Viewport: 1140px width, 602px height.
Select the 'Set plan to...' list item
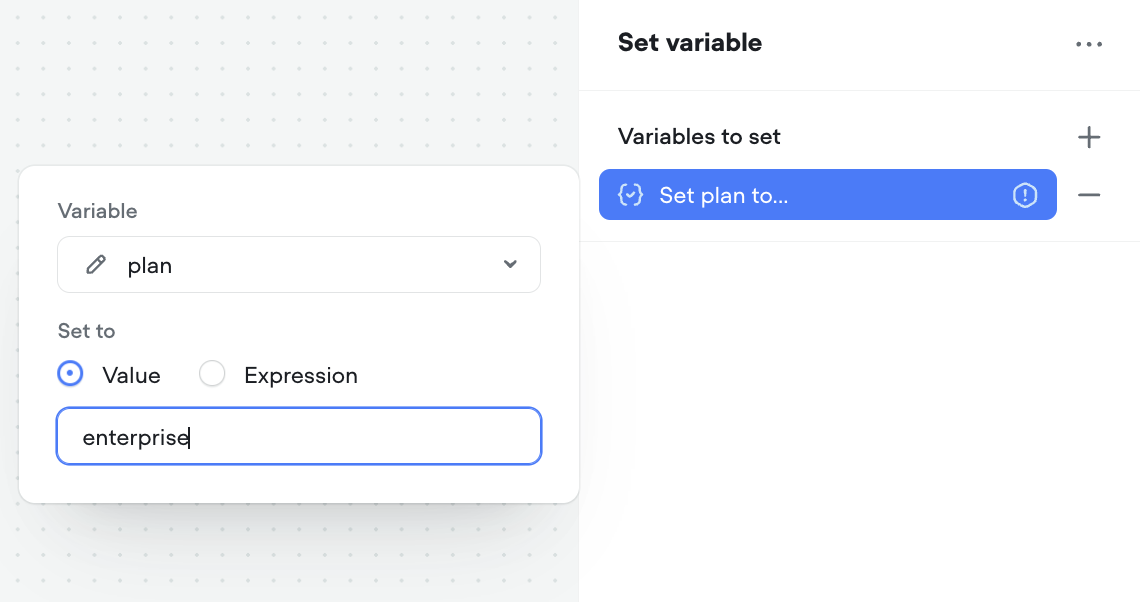pyautogui.click(x=800, y=195)
